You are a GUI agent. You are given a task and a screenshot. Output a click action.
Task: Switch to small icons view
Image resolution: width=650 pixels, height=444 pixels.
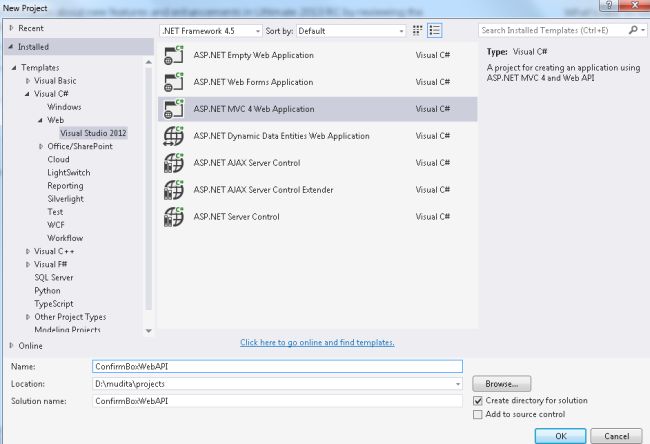pyautogui.click(x=417, y=30)
